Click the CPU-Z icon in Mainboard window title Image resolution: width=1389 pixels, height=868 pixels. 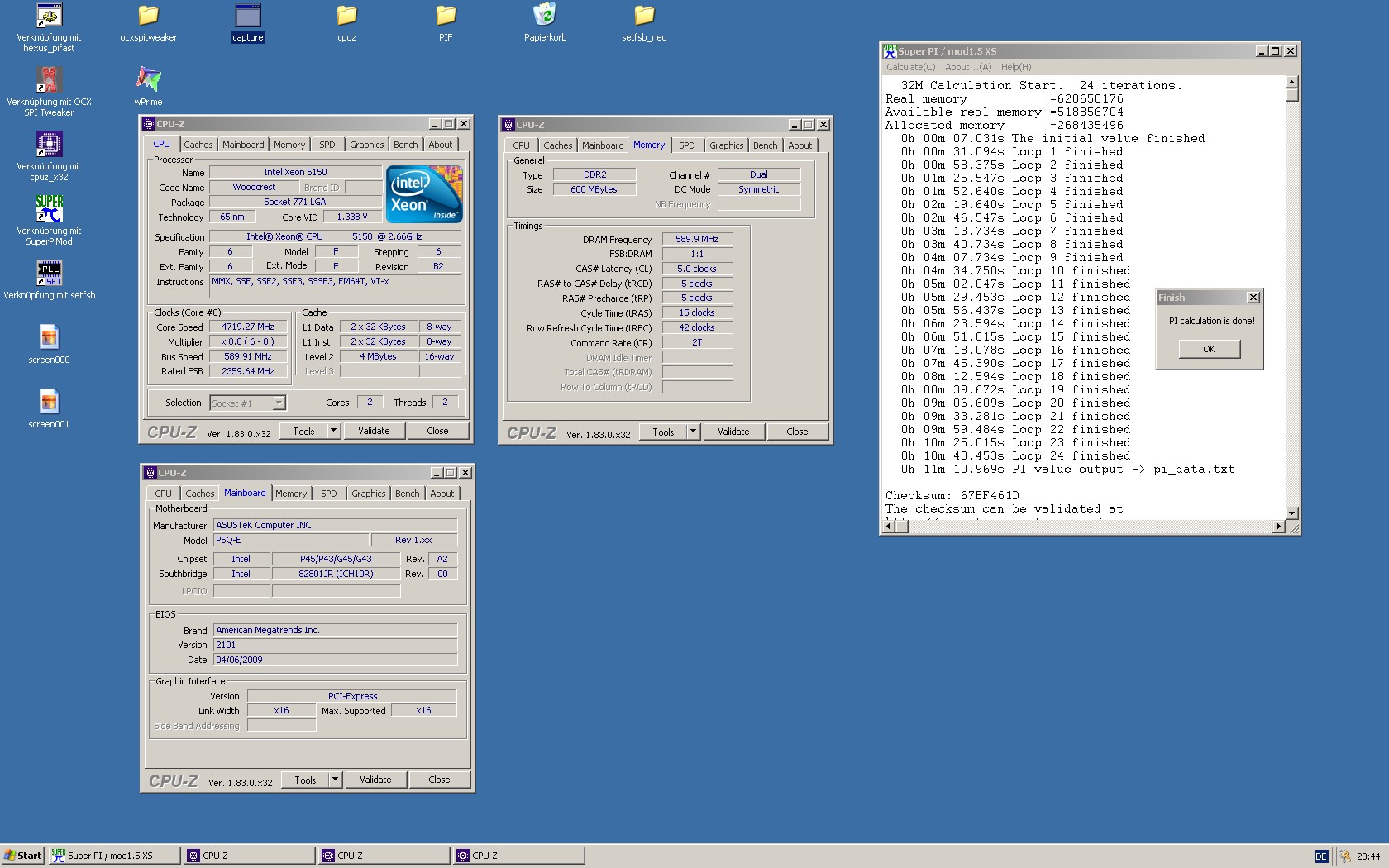pos(150,473)
